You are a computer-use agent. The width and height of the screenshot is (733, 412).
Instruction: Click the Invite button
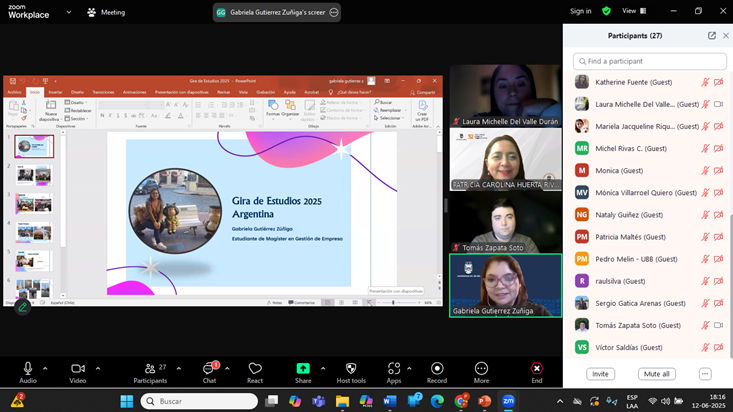coord(600,374)
